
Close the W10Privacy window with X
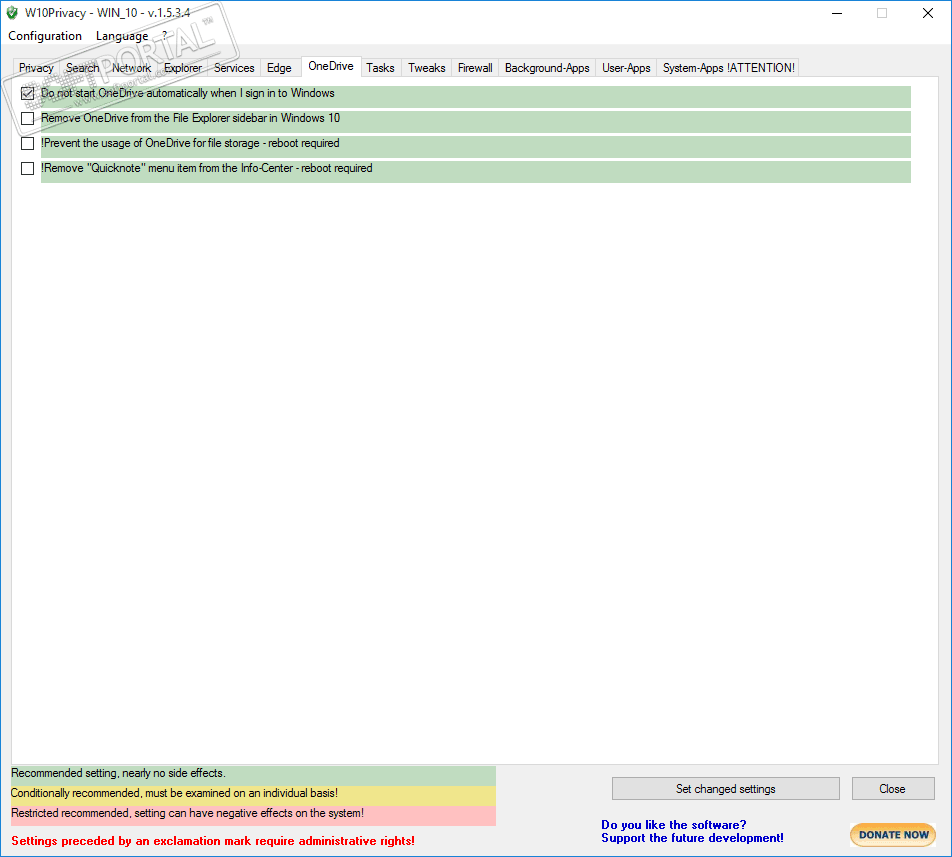pyautogui.click(x=928, y=13)
